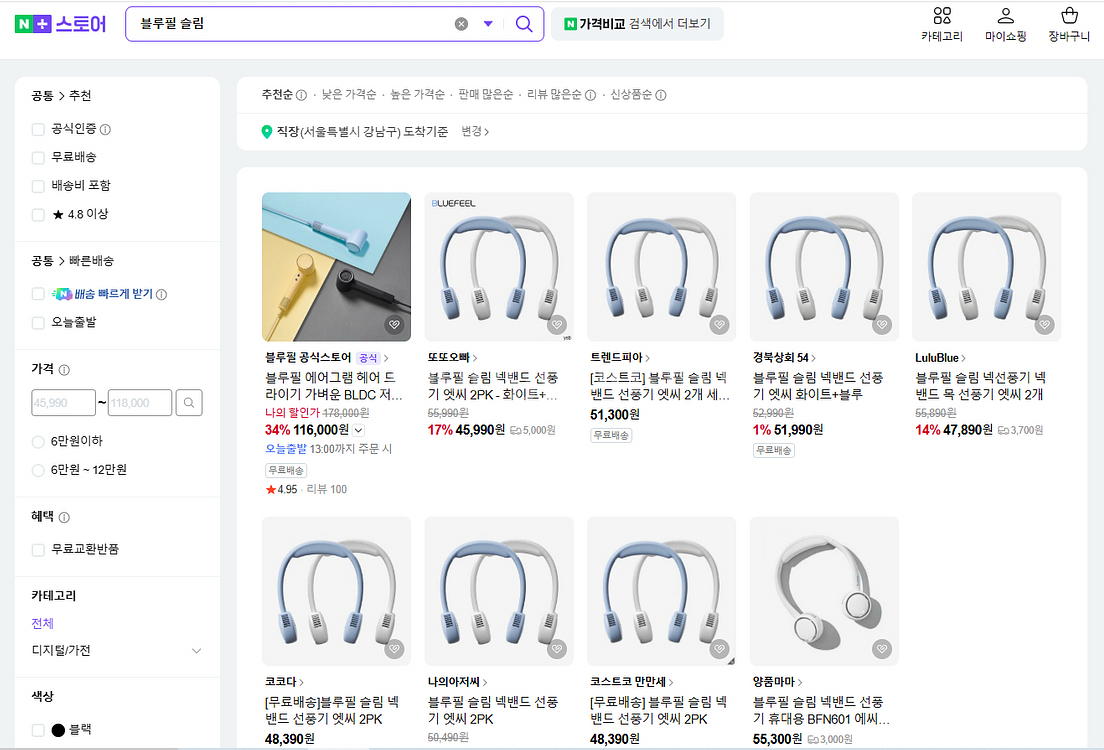The width and height of the screenshot is (1104, 750).
Task: Open 가격비교 검색에서 더보기 button
Action: [637, 24]
